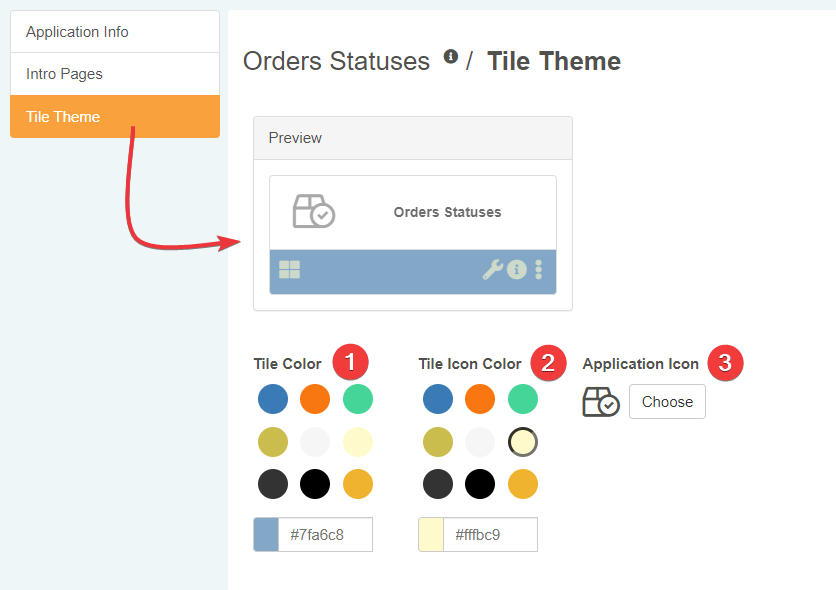
Task: Select the Tile Theme tab
Action: [x=114, y=117]
